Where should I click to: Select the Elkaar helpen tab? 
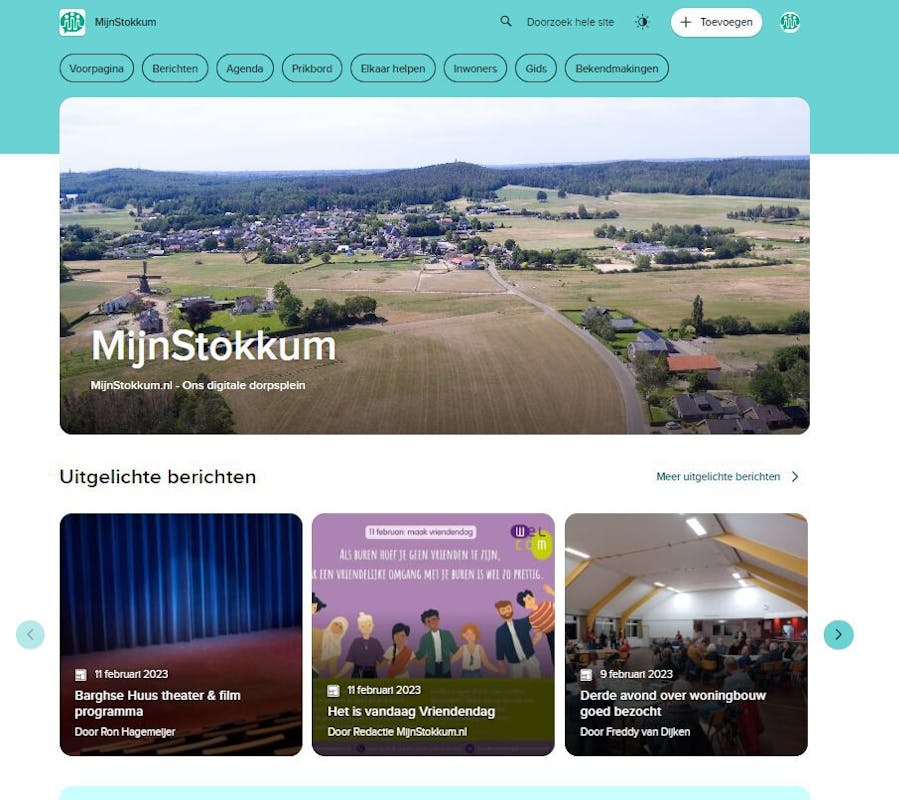click(x=393, y=68)
